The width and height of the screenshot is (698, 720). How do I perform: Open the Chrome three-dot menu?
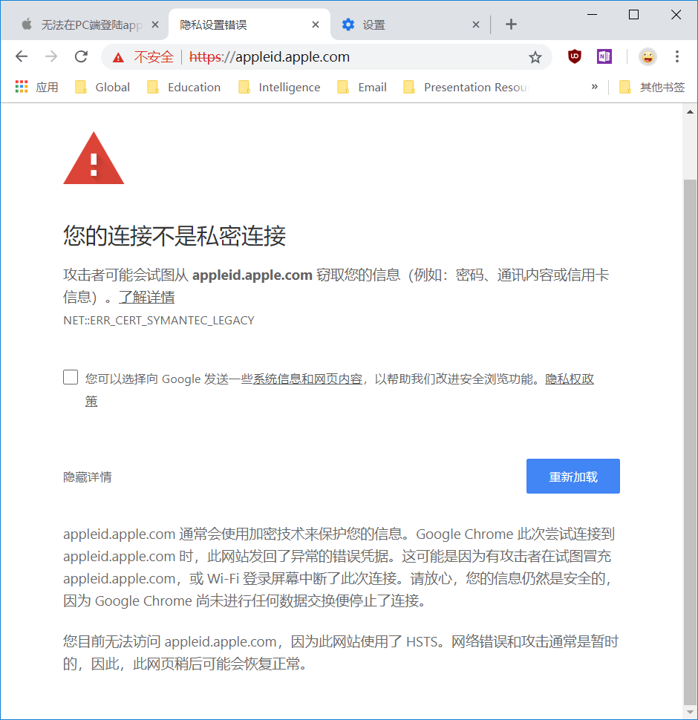pyautogui.click(x=677, y=56)
